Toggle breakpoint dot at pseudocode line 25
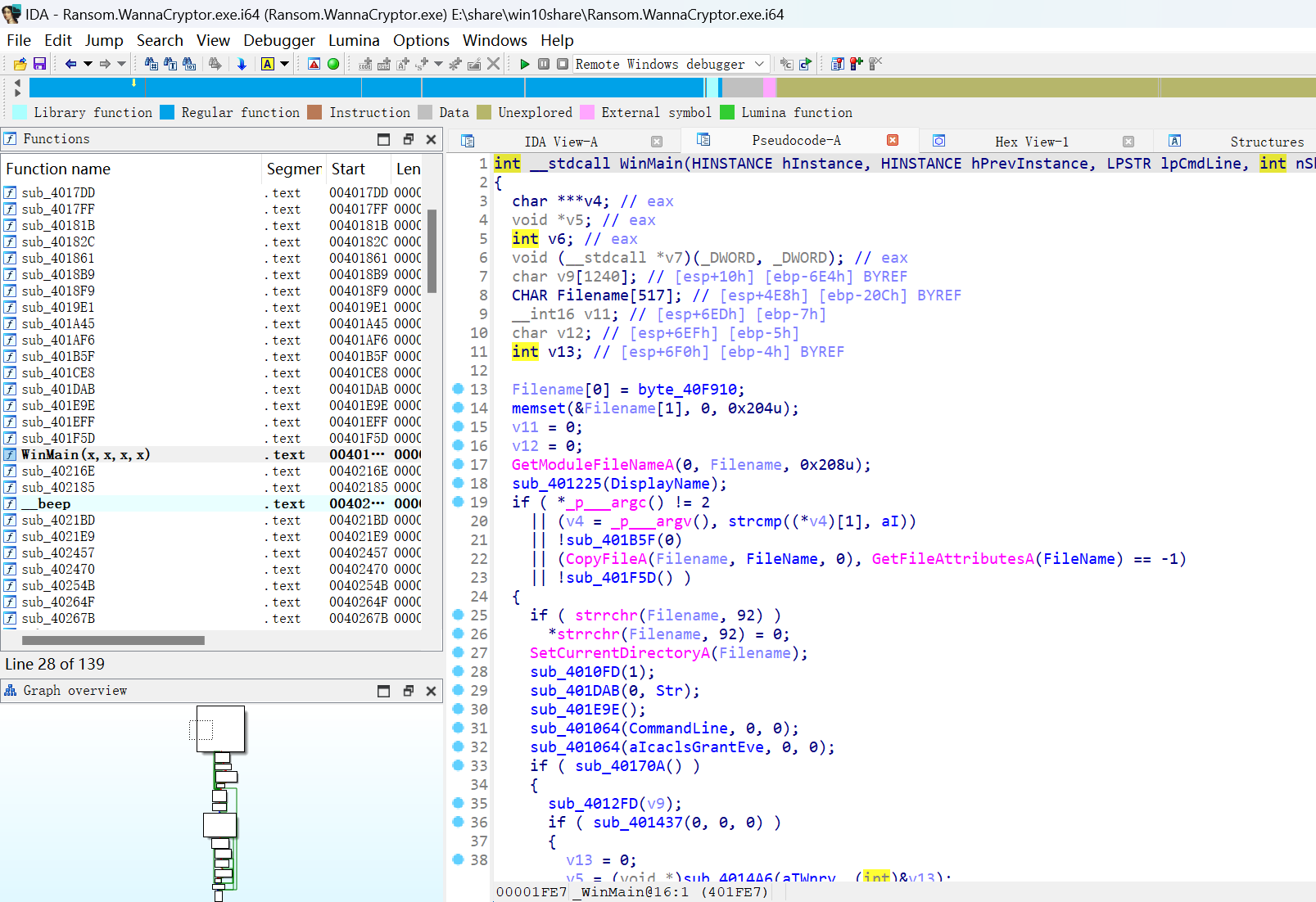 (458, 615)
